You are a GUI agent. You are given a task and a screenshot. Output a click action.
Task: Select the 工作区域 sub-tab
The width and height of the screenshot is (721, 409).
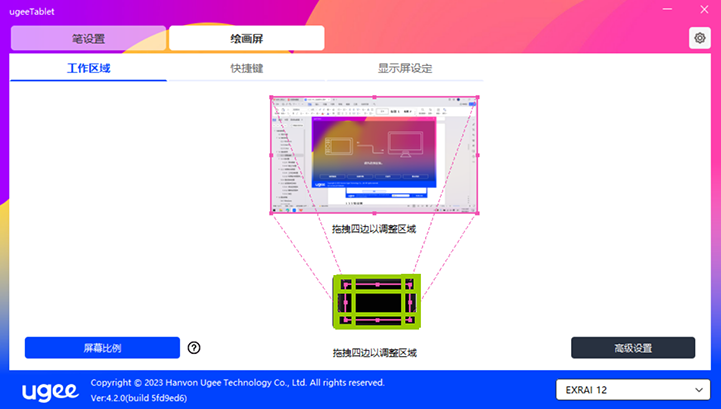[88, 68]
